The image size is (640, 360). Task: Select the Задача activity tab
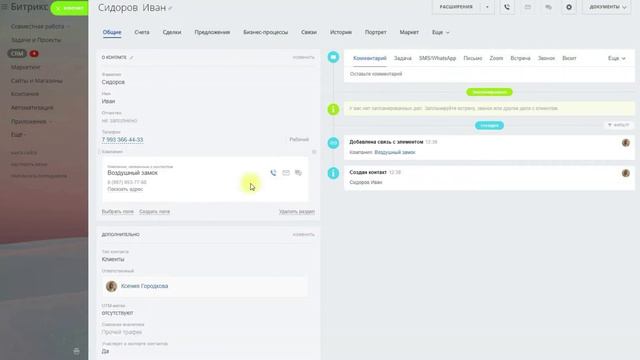point(402,58)
